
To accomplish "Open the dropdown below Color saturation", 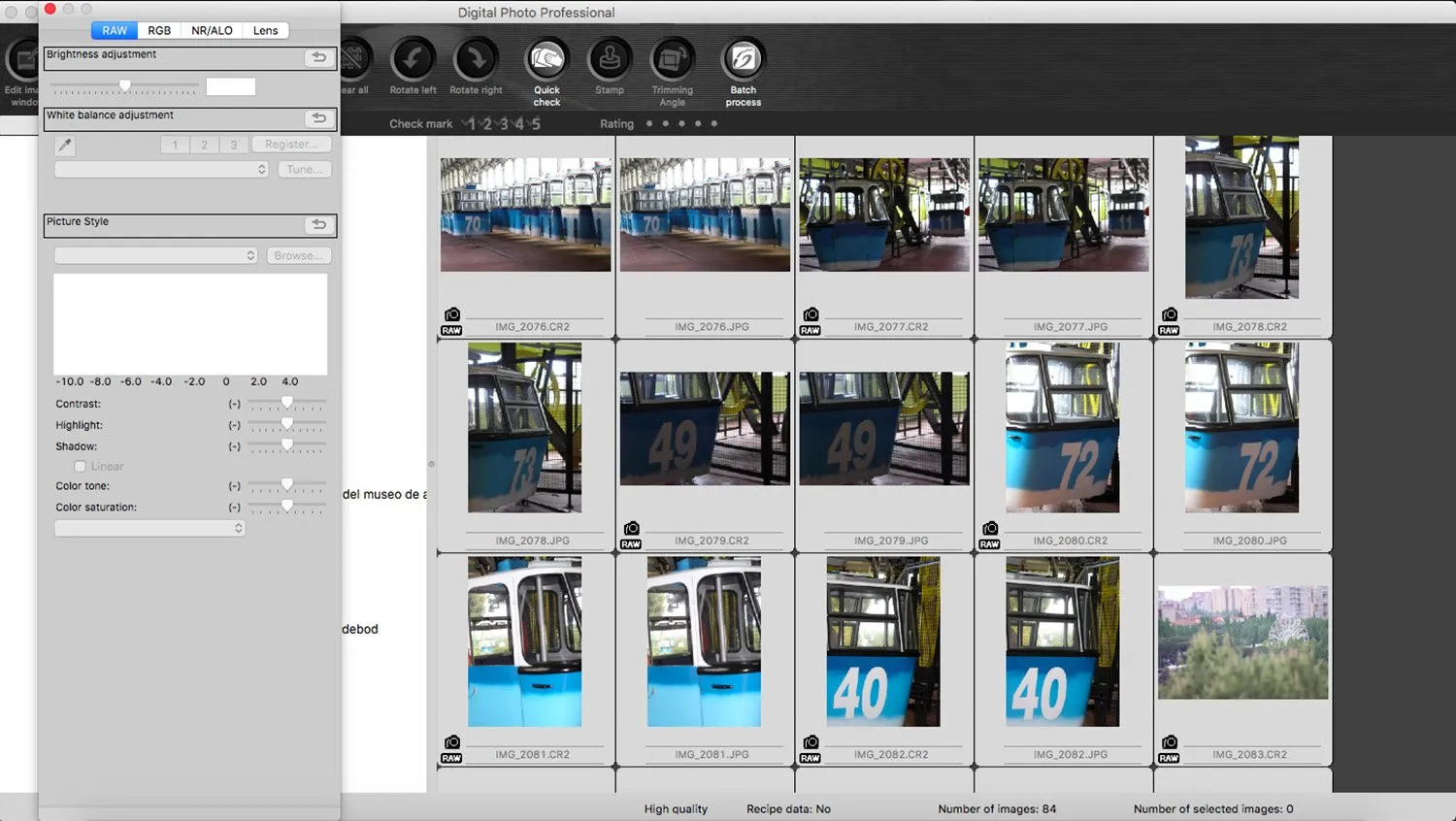I will [149, 528].
